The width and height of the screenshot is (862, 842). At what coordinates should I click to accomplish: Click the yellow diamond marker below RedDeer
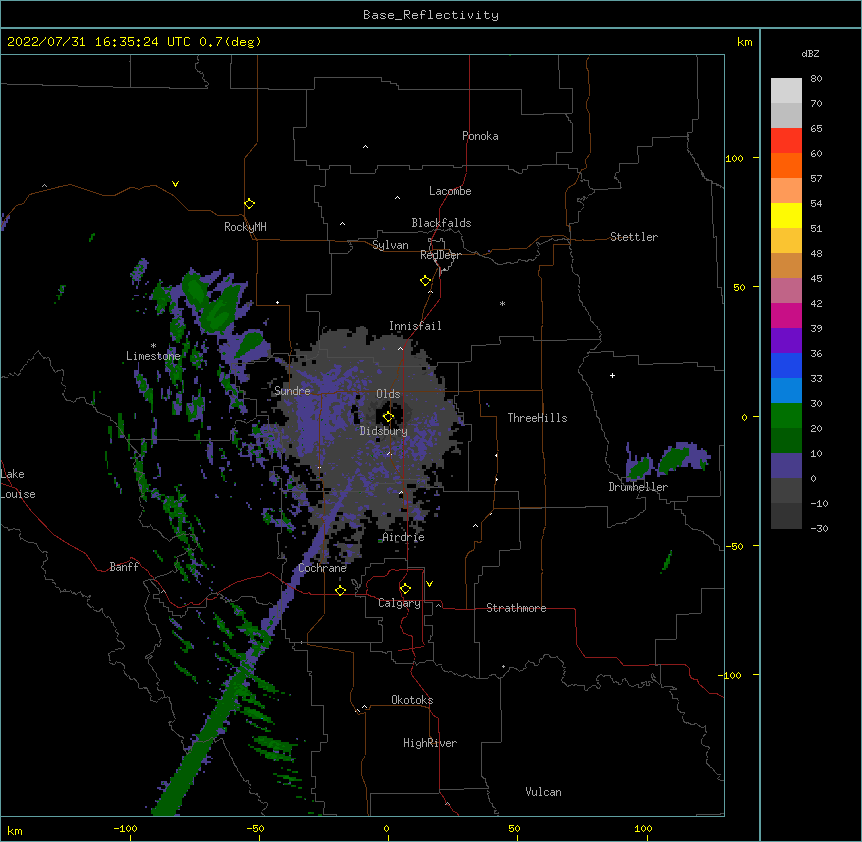pos(425,281)
